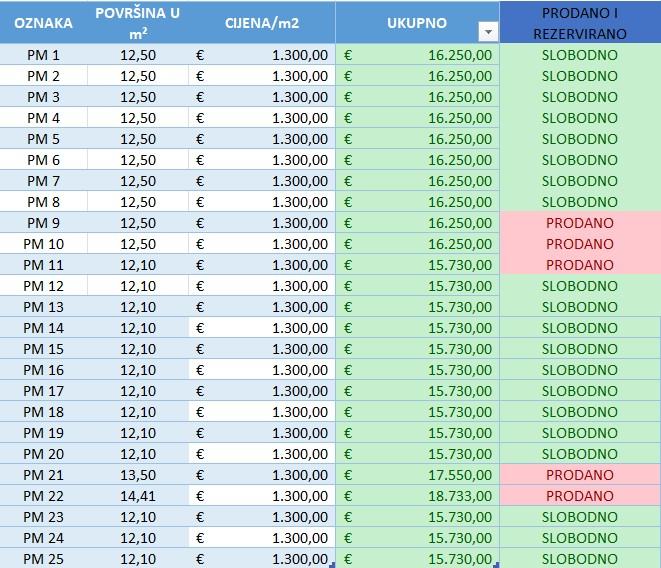The height and width of the screenshot is (568, 661).
Task: Select the 12,10 area in PM 23 row
Action: click(x=138, y=517)
